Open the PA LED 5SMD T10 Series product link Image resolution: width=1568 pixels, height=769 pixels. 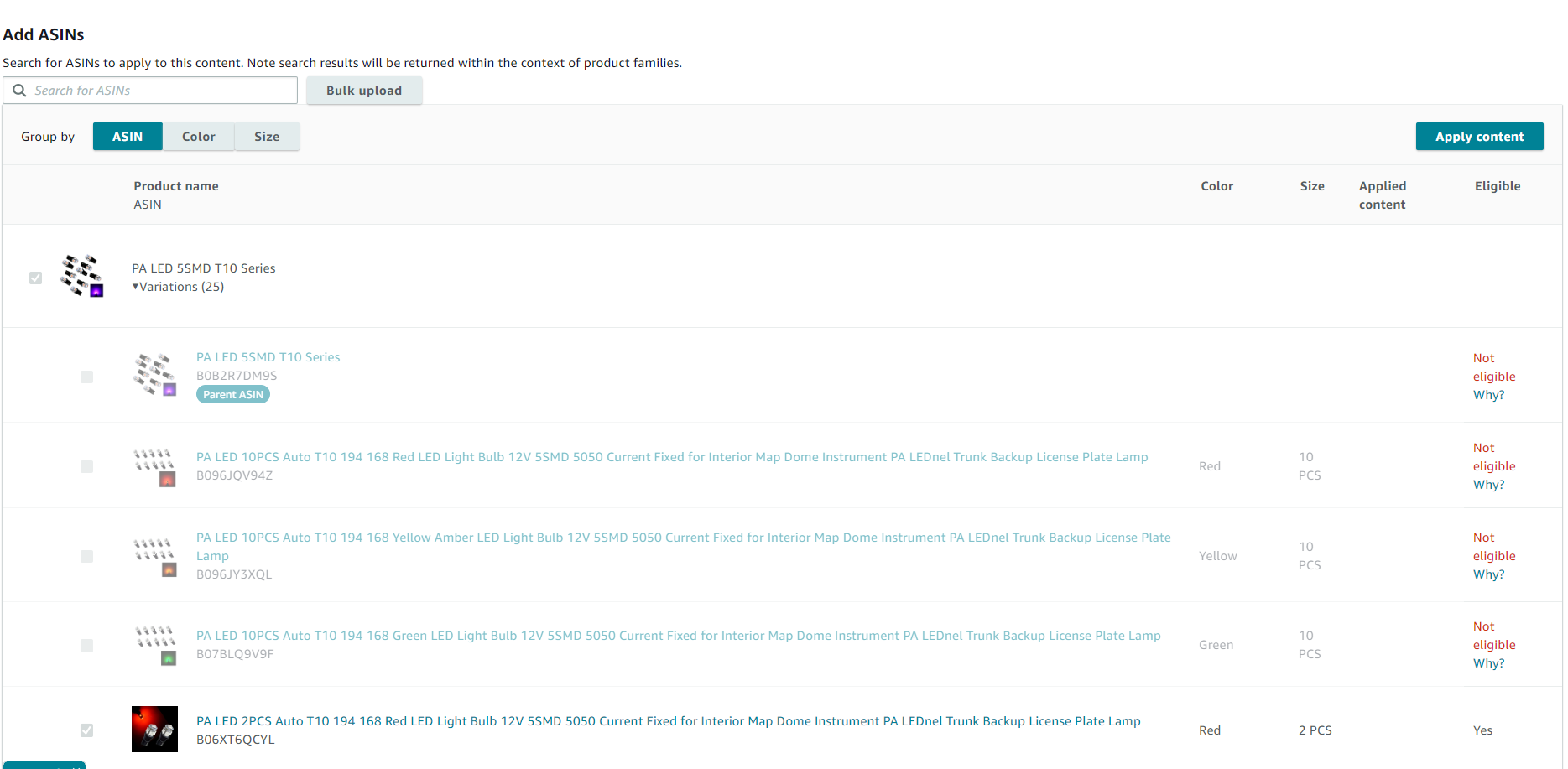click(268, 356)
